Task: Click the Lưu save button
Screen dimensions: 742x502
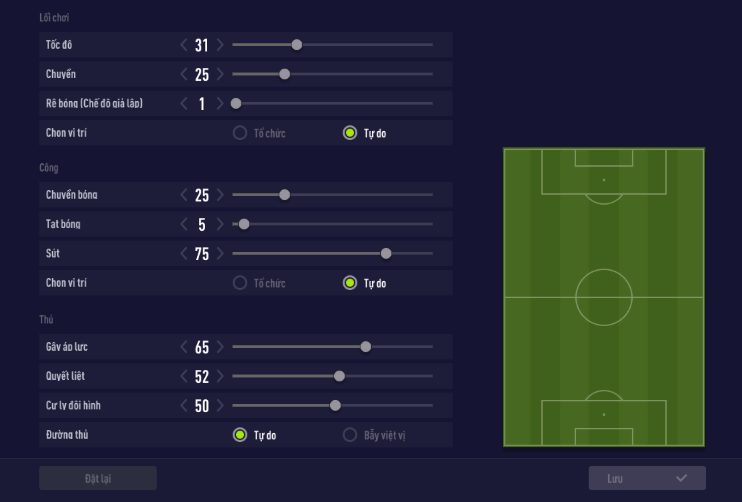Action: 630,478
